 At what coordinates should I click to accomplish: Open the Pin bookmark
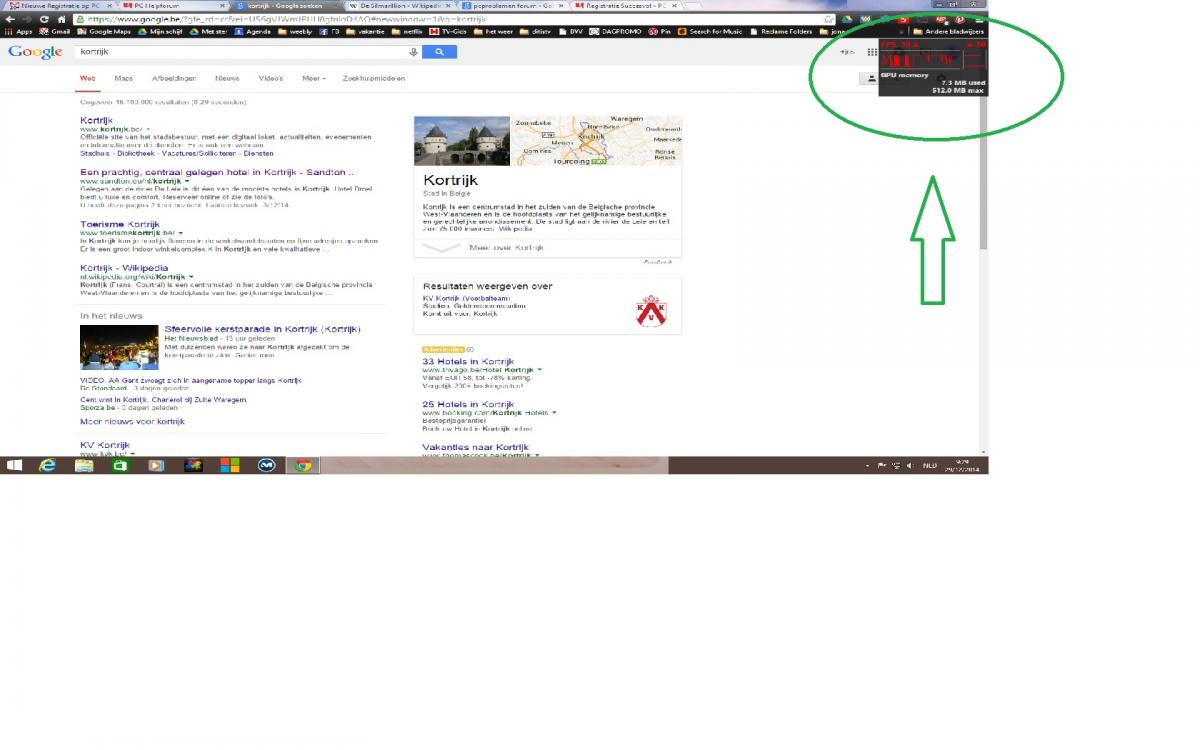(660, 32)
